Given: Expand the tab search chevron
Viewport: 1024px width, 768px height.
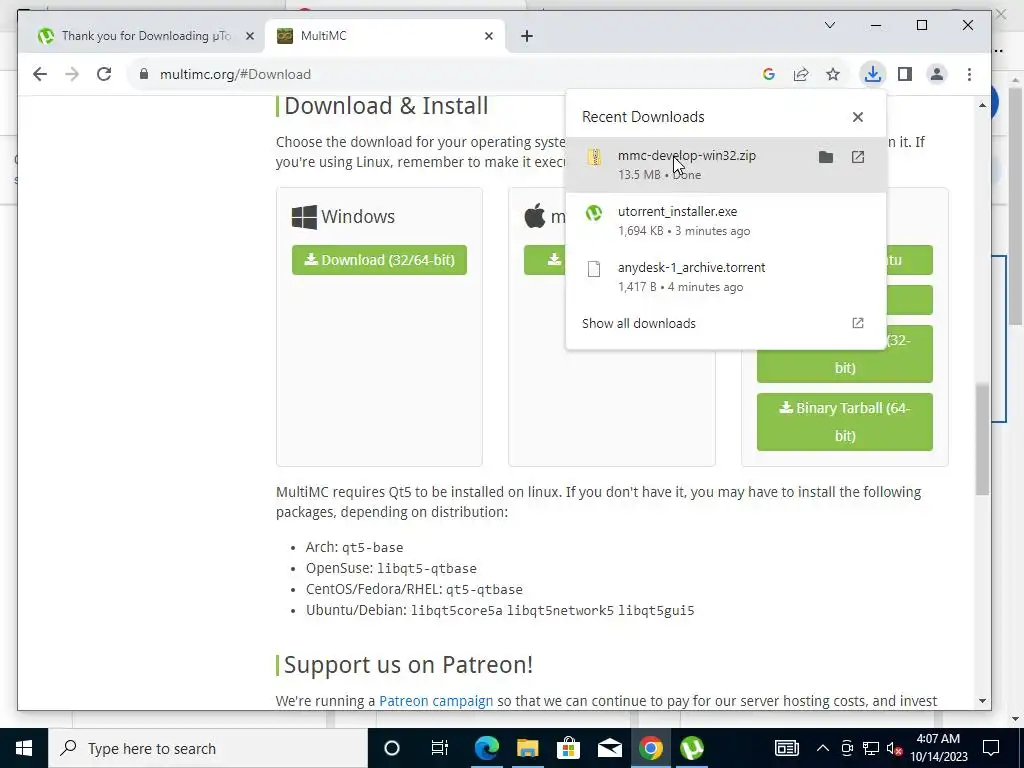Looking at the screenshot, I should [830, 25].
